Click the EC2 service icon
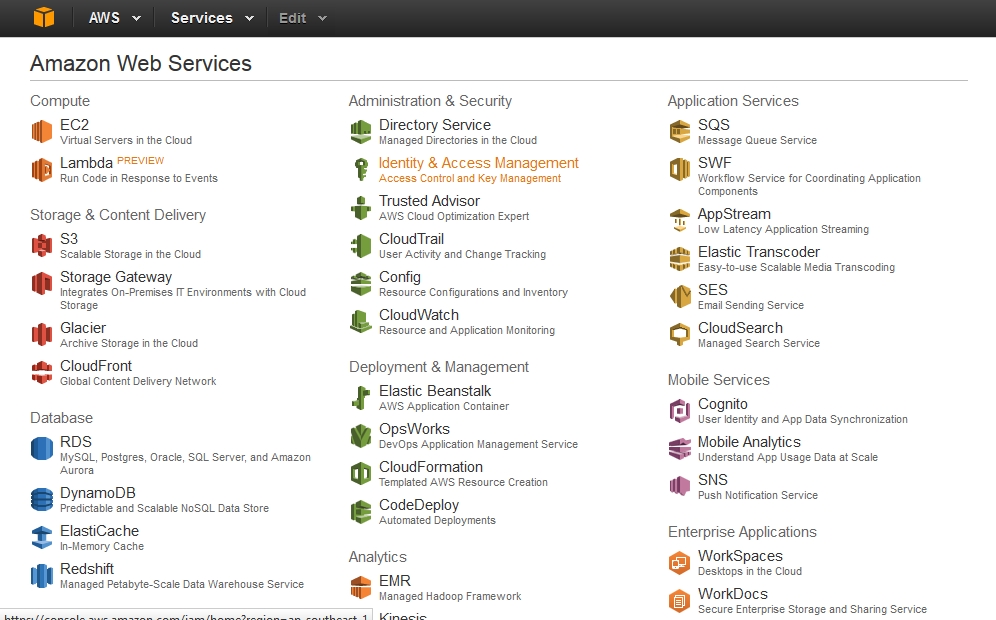Screen dimensions: 996x620 coord(42,131)
